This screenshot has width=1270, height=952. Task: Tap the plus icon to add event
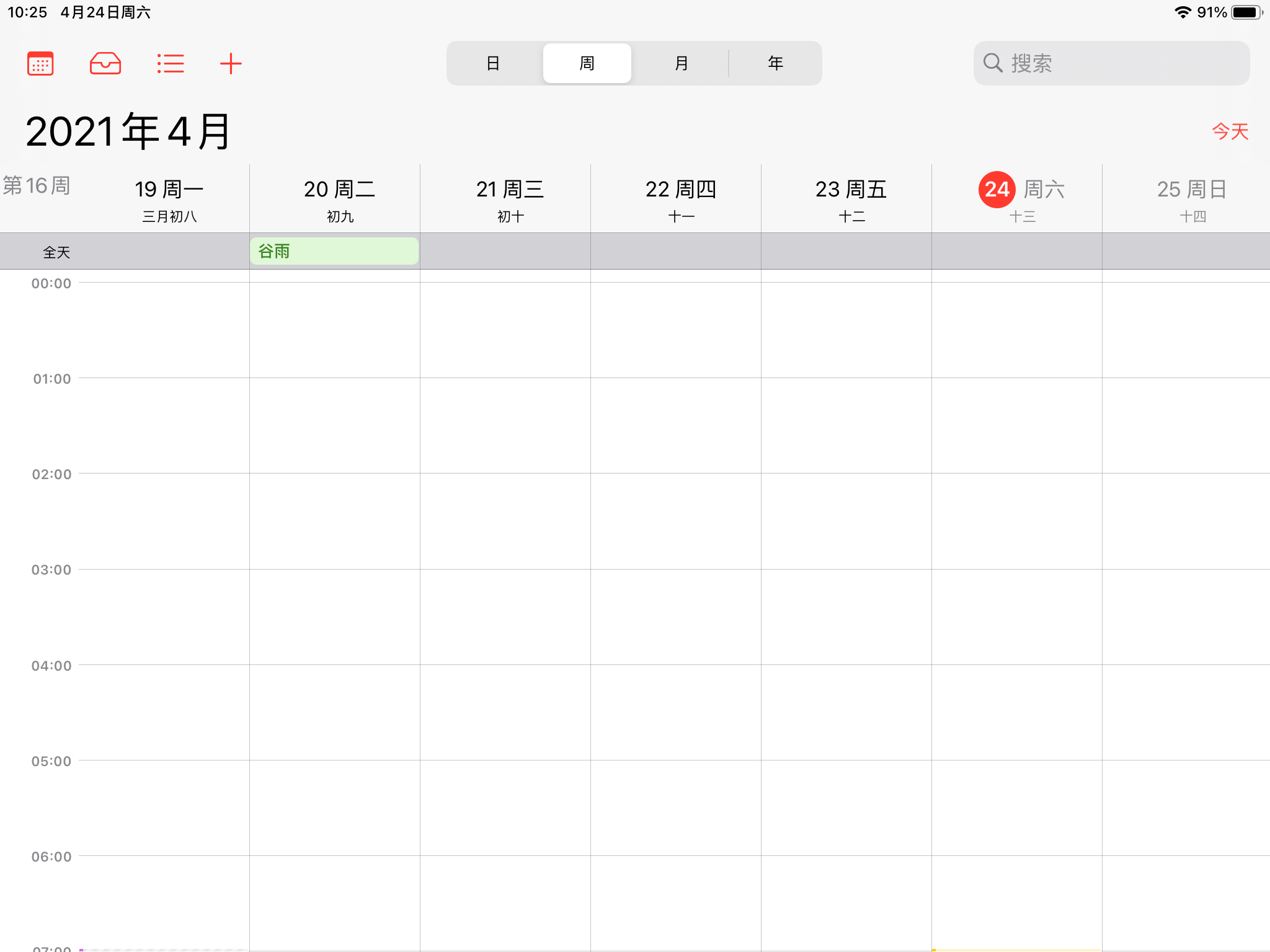pos(231,63)
